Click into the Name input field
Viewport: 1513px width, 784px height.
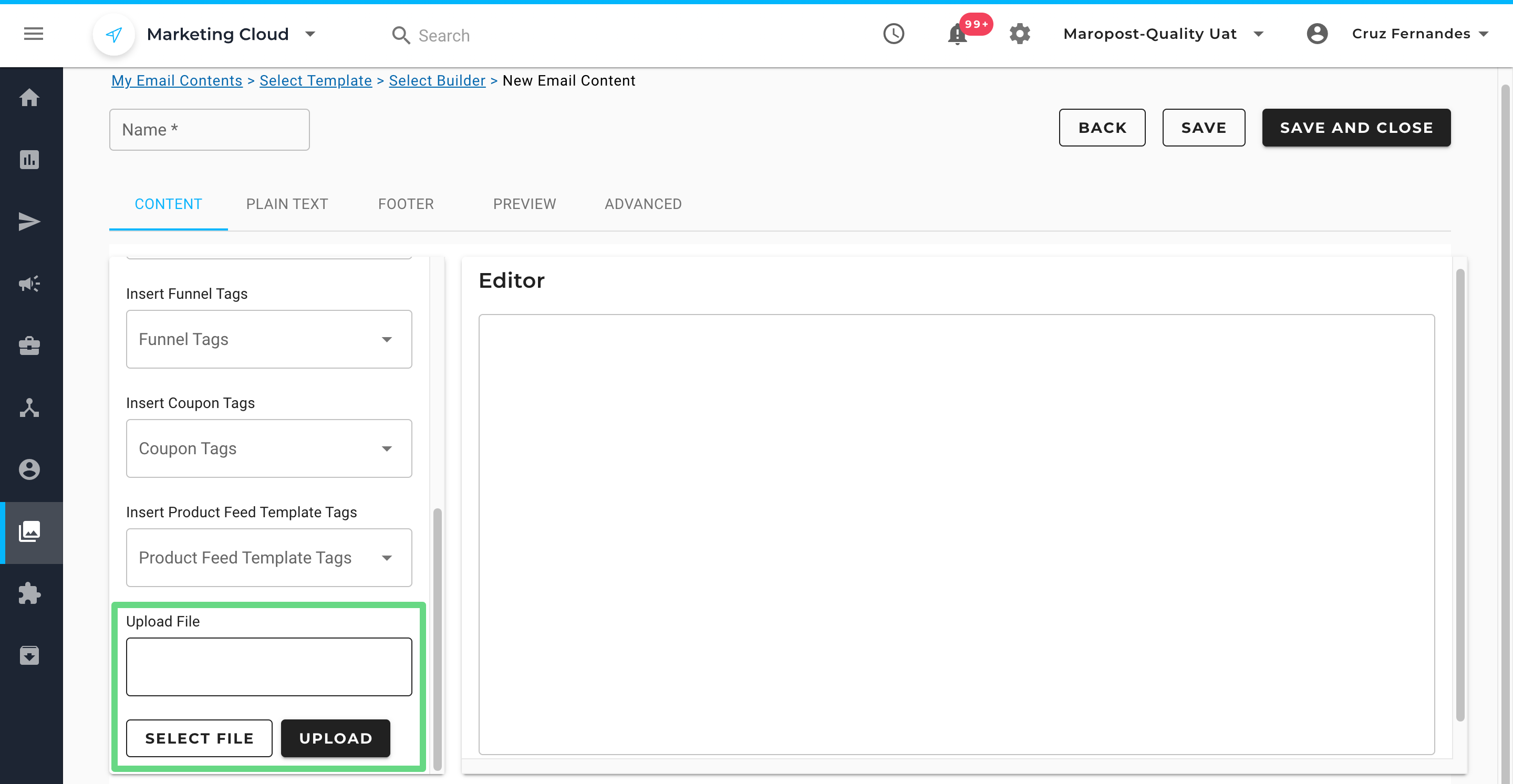click(x=209, y=130)
